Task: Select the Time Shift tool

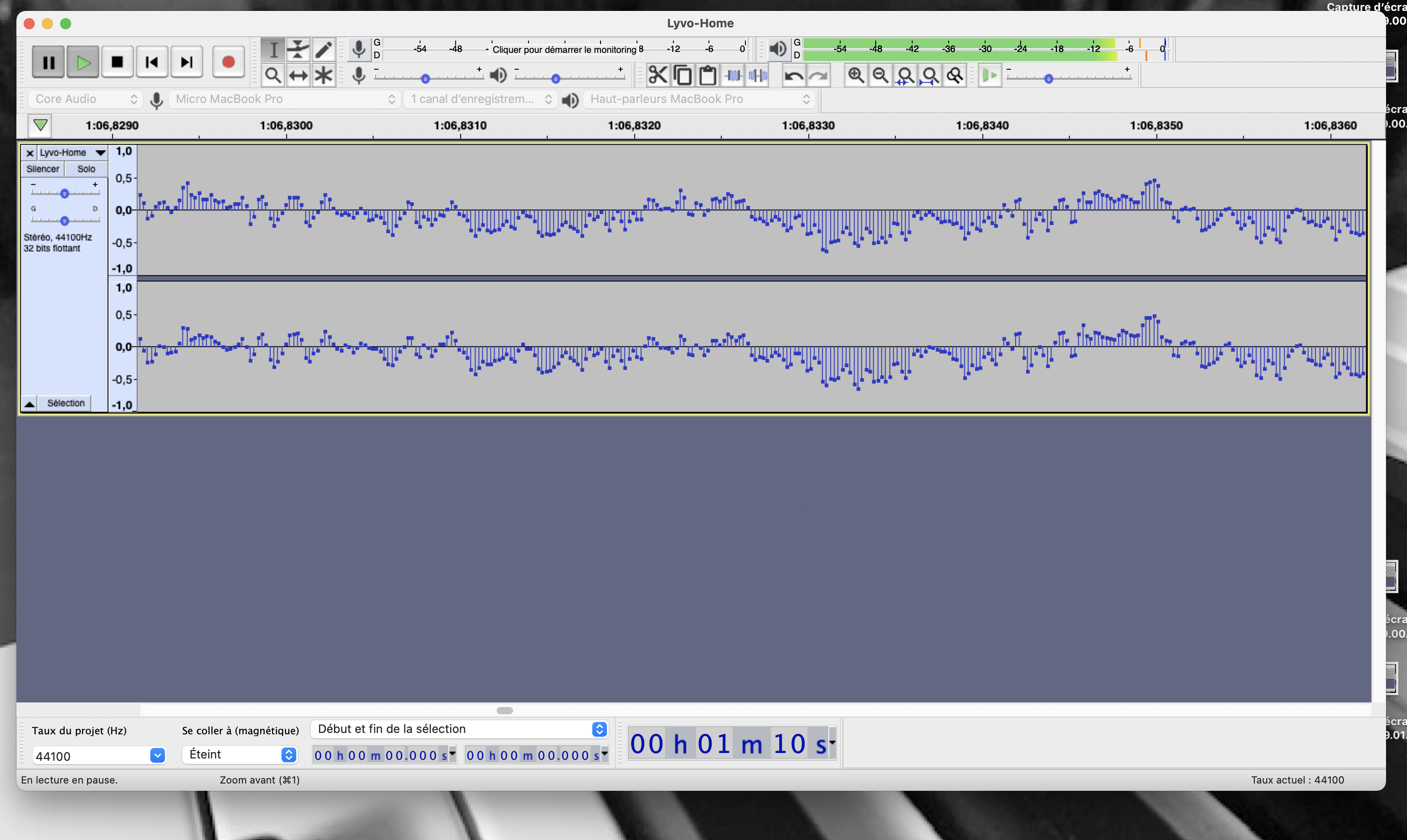Action: click(x=298, y=75)
